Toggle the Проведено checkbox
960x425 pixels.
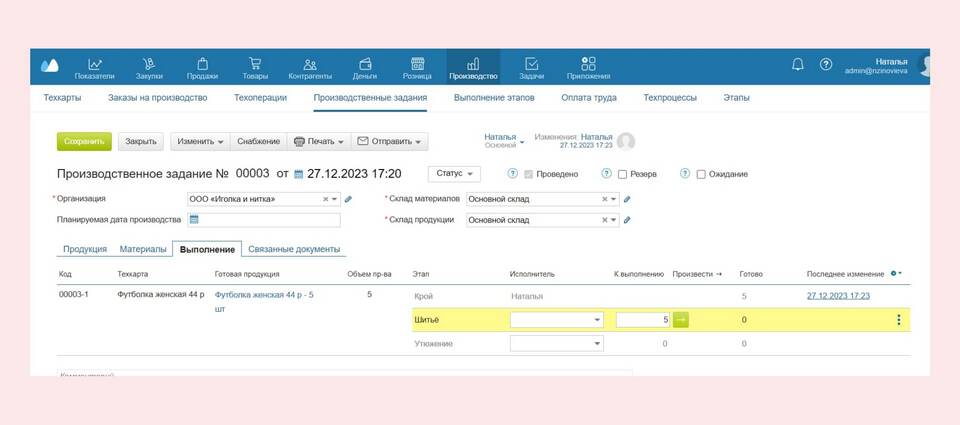(x=529, y=174)
